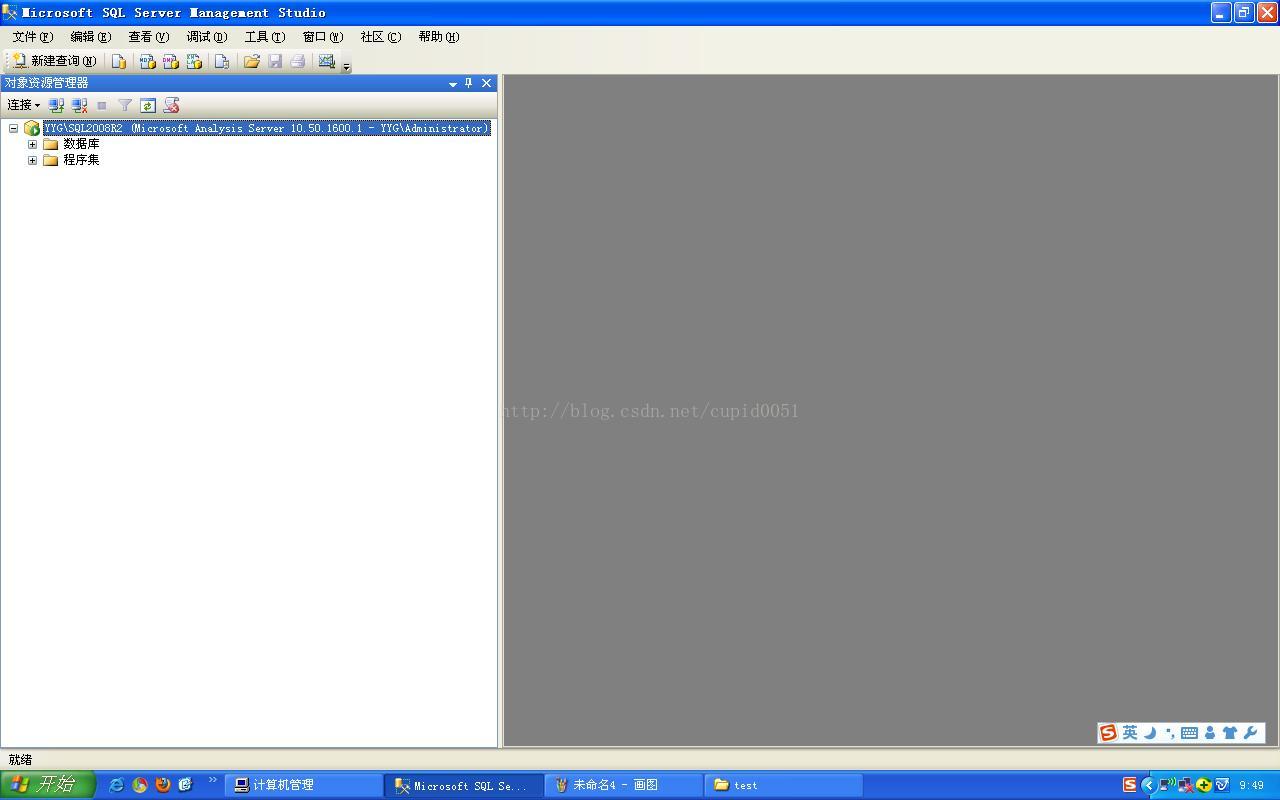Click the 9:49 system clock
This screenshot has height=800, width=1280.
[x=1252, y=786]
